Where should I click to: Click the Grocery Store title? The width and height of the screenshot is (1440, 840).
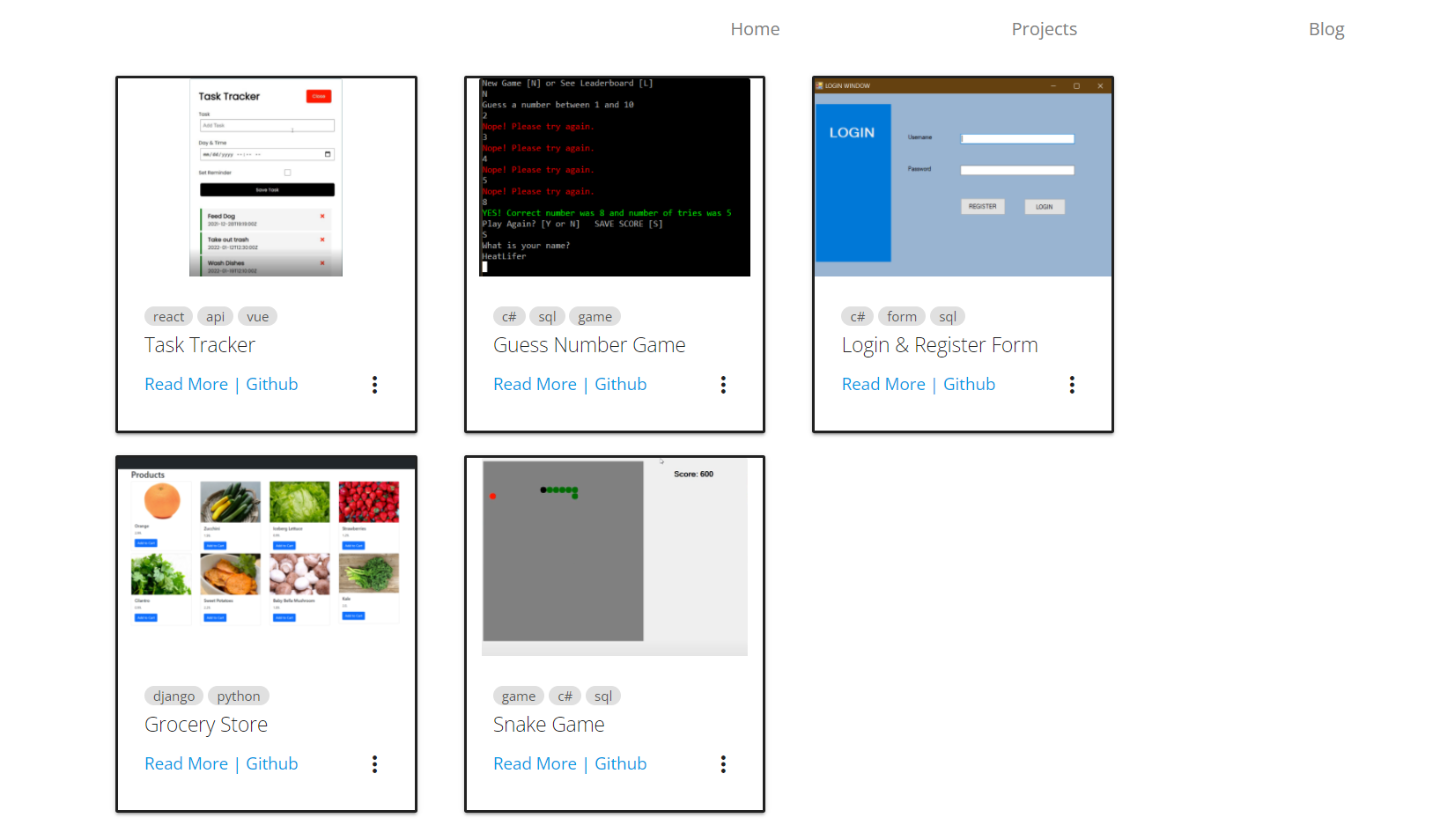(206, 725)
